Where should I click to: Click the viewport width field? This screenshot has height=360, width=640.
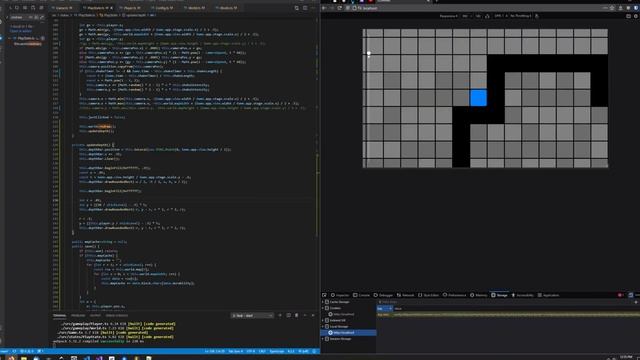pos(465,16)
